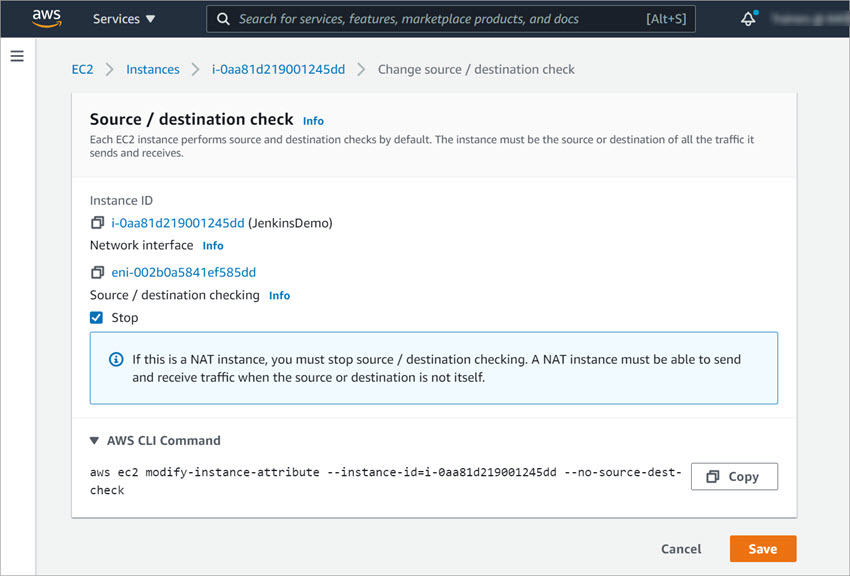Click the Info link next to Network interface

212,245
